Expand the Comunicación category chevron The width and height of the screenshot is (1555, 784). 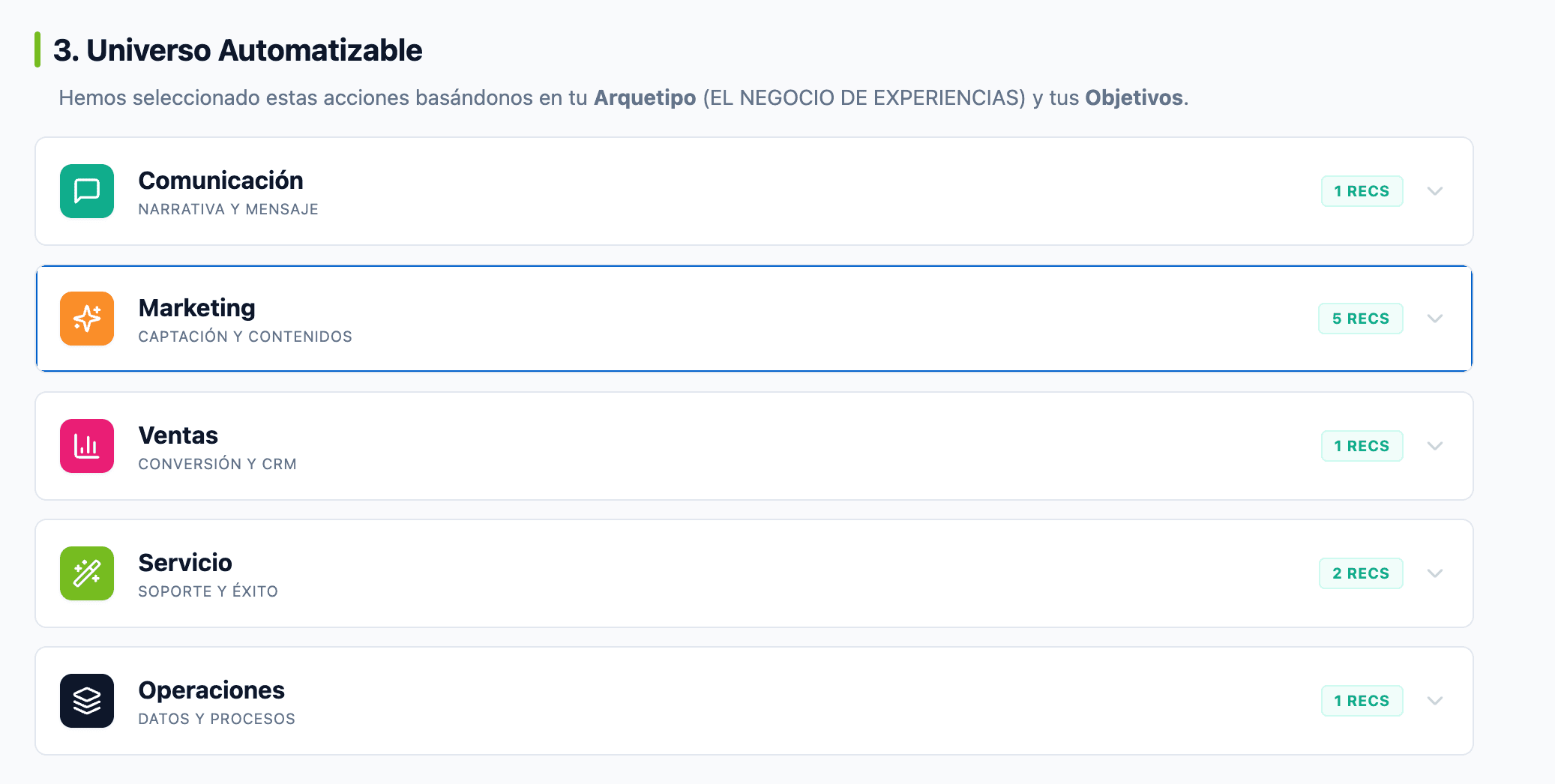1436,191
